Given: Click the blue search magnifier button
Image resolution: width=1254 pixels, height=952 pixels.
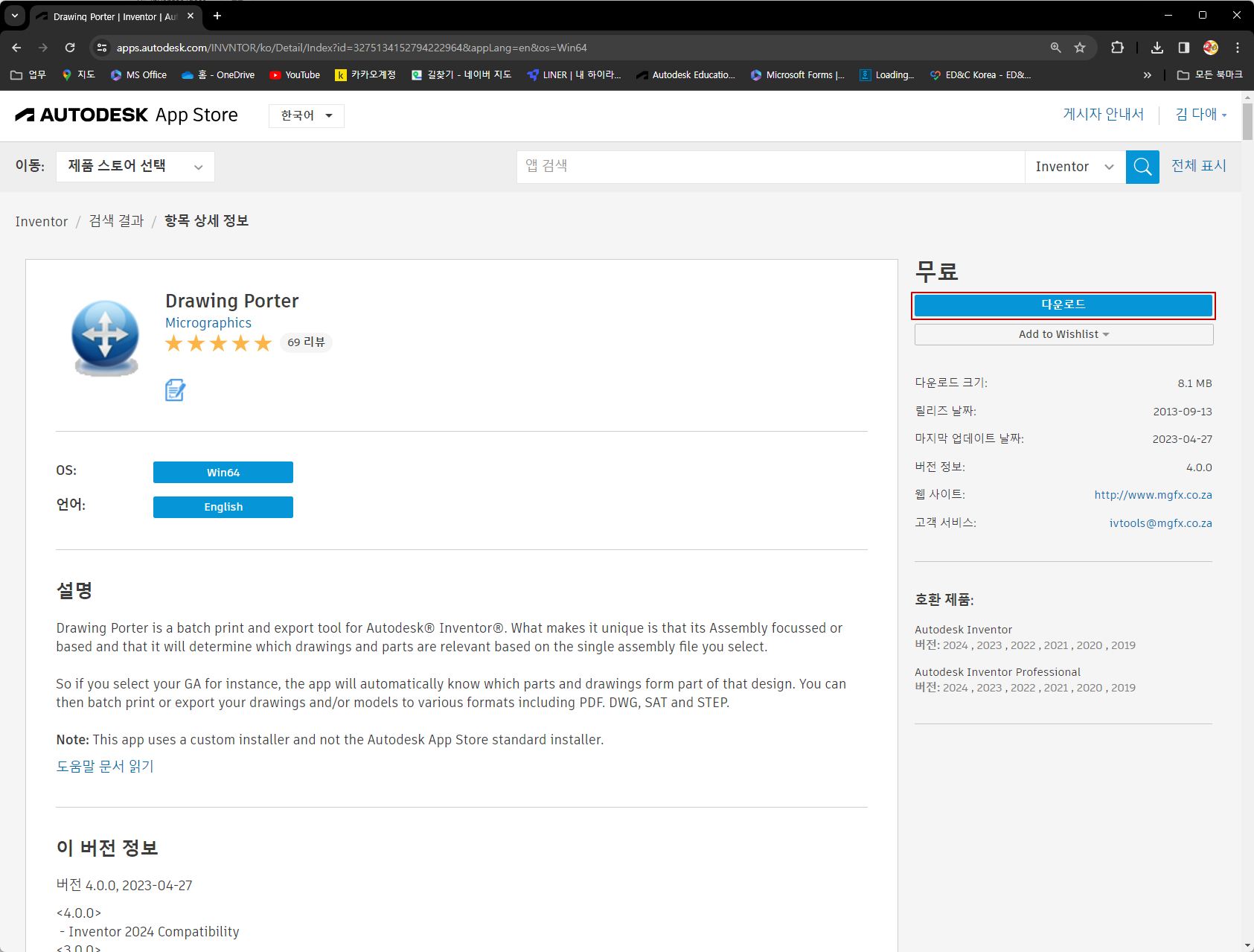Looking at the screenshot, I should tap(1142, 167).
